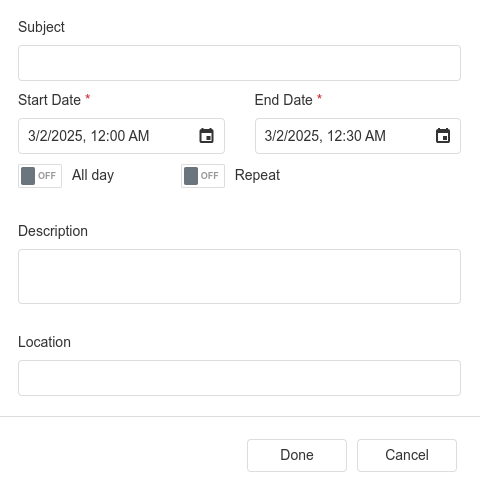Viewport: 480px width, 490px height.
Task: Open the End Date calendar picker icon
Action: (443, 136)
